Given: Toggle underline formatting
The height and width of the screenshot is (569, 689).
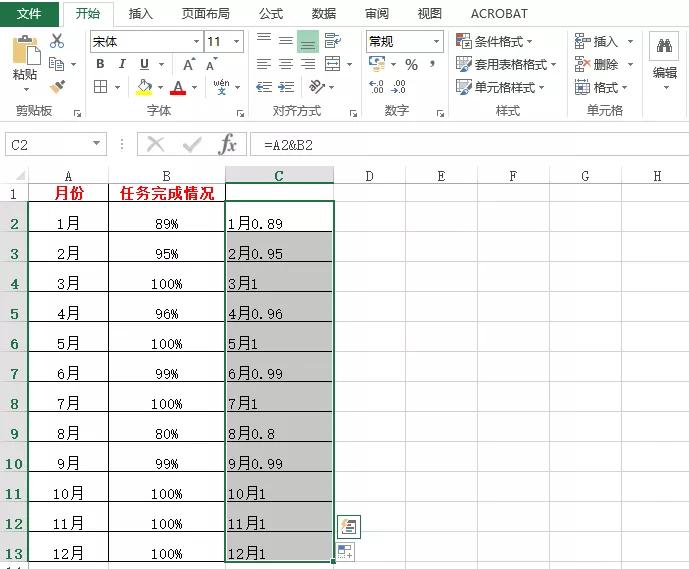Looking at the screenshot, I should 144,64.
